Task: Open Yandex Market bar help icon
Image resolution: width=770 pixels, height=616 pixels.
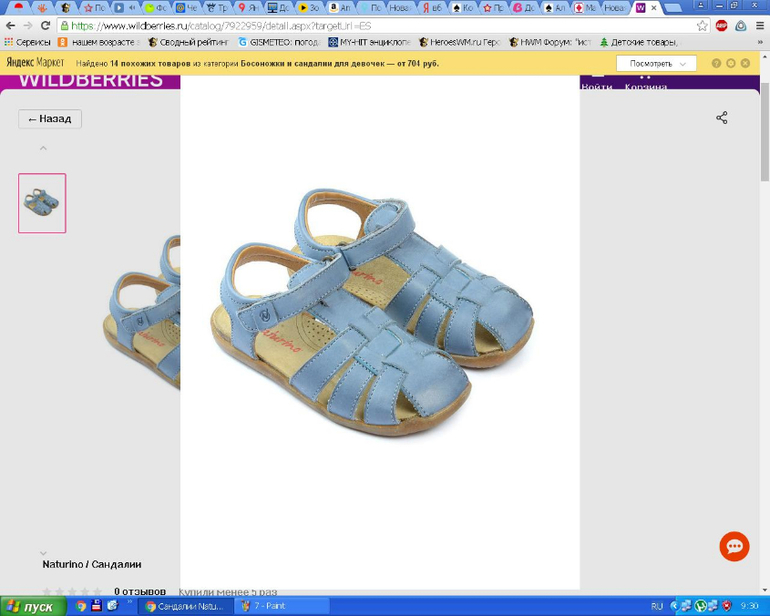Action: point(716,63)
